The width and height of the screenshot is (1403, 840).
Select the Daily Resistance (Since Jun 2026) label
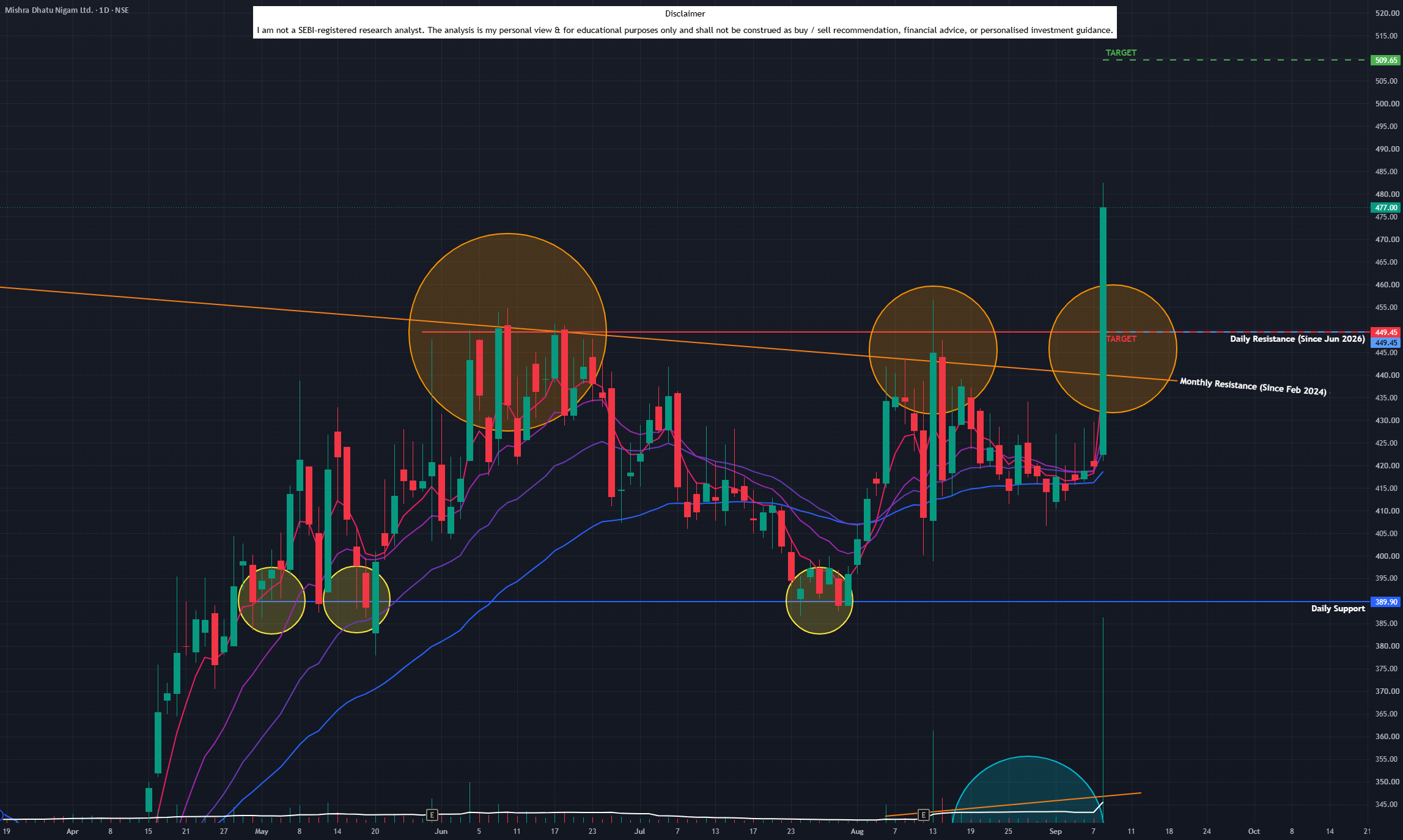tap(1297, 339)
